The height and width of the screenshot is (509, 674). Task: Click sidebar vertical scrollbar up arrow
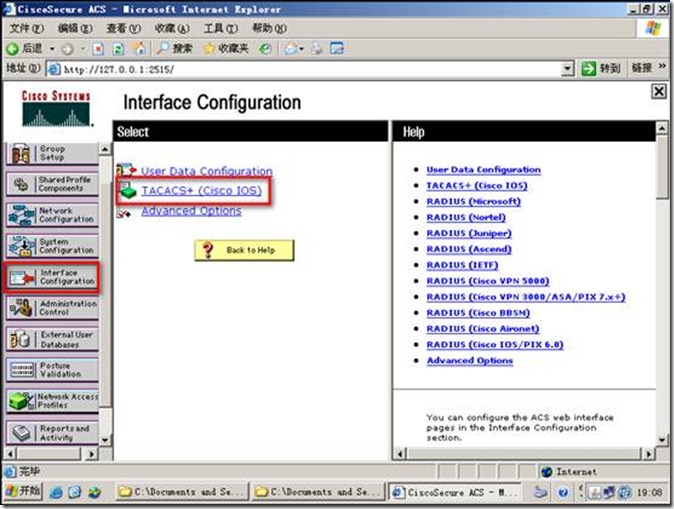coord(105,149)
